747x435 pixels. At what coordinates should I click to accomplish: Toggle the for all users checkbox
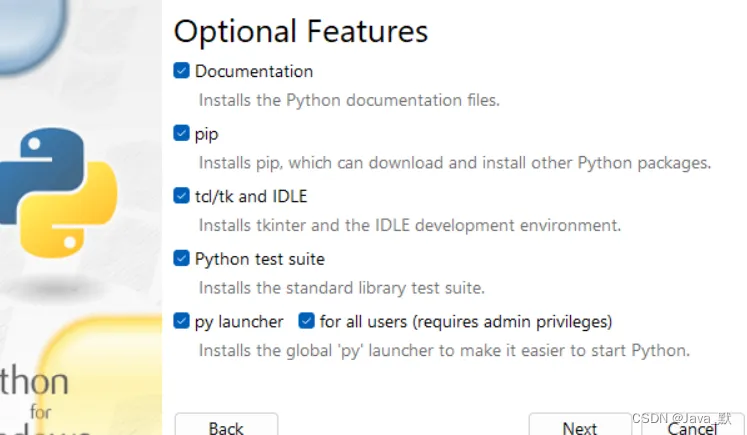point(306,321)
